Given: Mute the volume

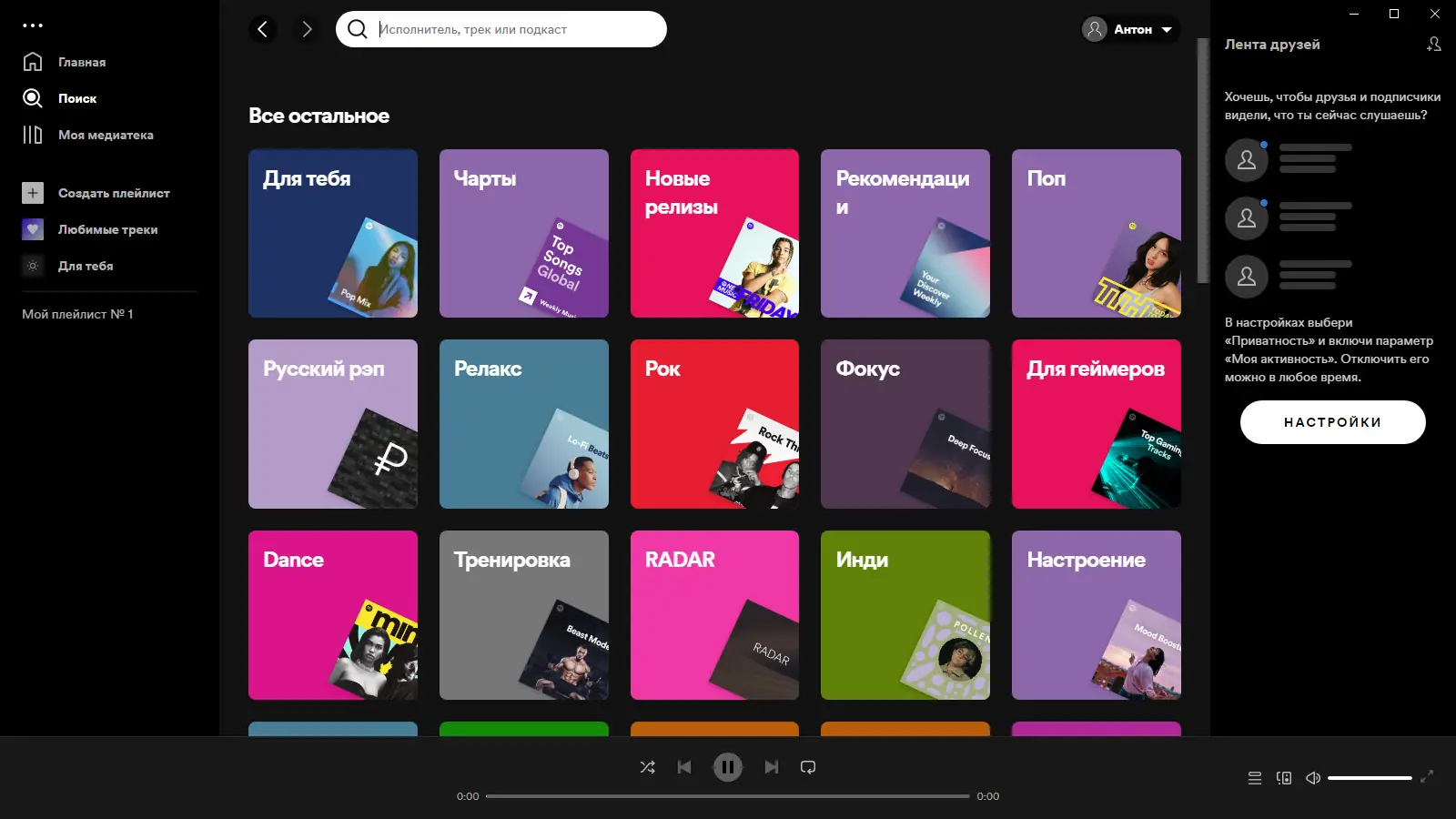Looking at the screenshot, I should click(x=1313, y=778).
